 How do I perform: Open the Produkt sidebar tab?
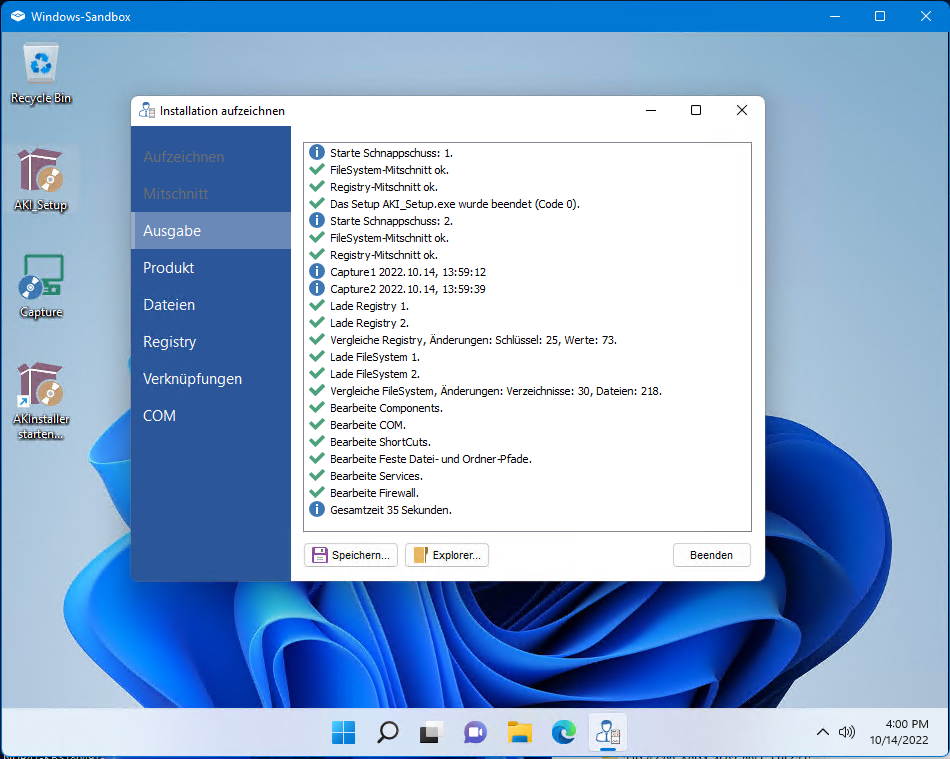click(211, 268)
